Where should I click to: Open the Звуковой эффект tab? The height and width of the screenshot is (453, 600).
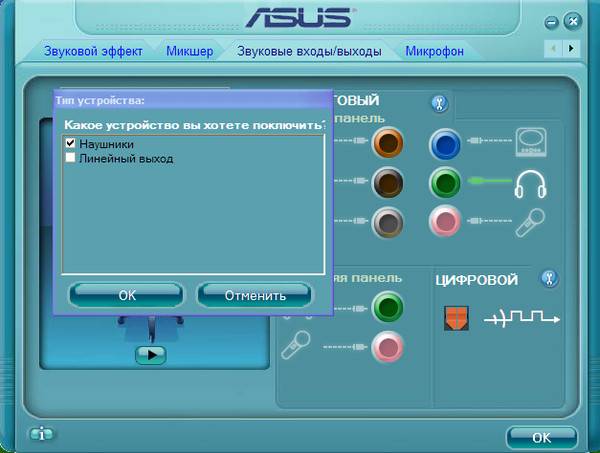(x=93, y=51)
